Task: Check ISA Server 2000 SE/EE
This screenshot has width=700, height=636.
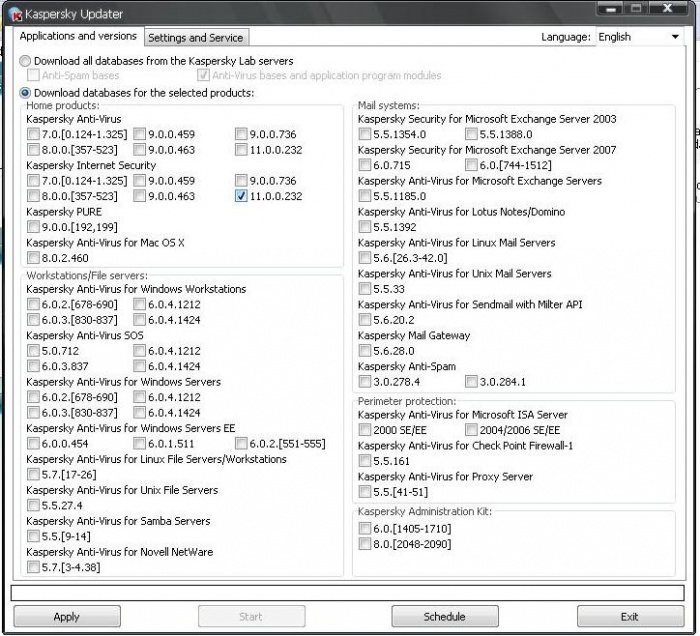Action: pyautogui.click(x=365, y=430)
